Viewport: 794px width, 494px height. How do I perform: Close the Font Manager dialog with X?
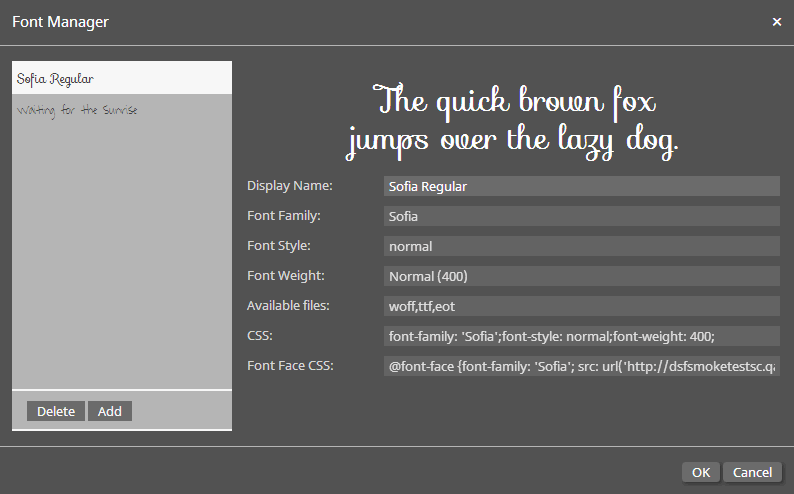coord(776,22)
